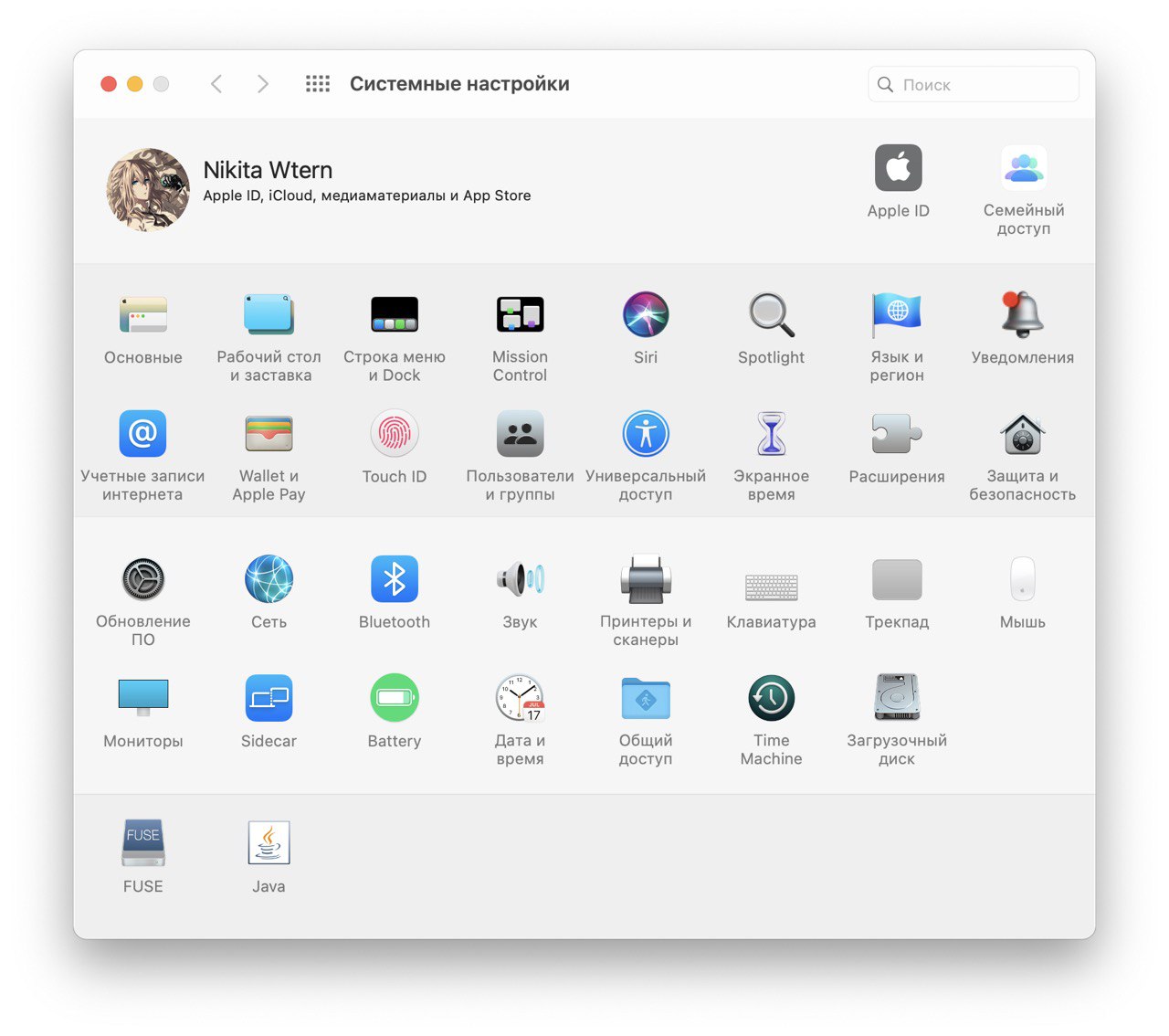Open Мышь mouse settings

(1023, 579)
